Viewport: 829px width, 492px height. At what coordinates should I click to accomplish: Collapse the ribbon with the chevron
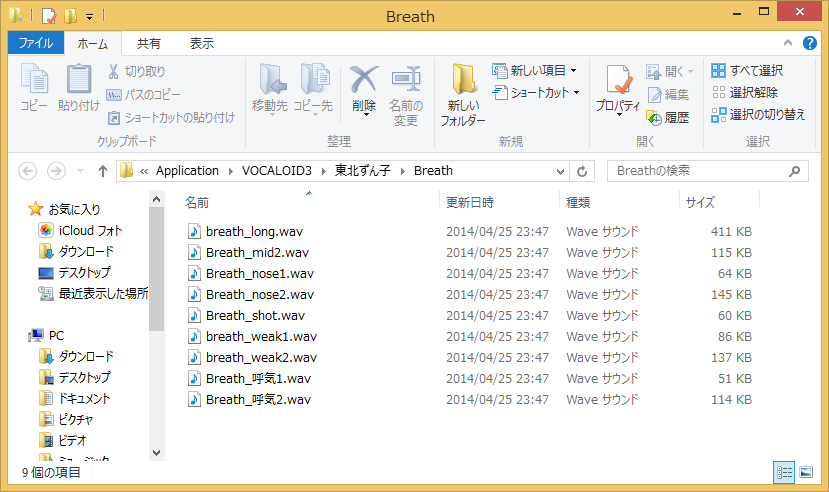tap(788, 43)
